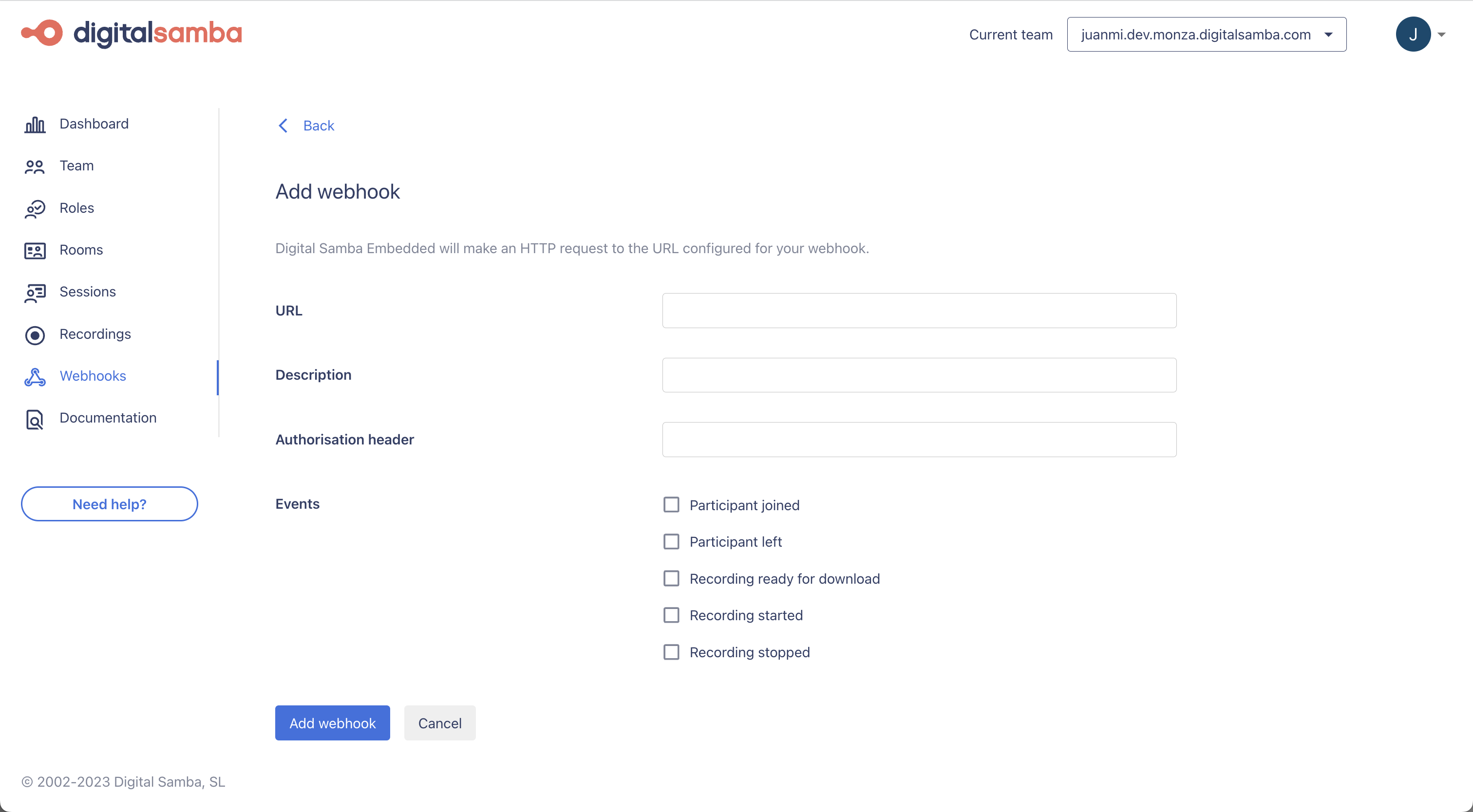The image size is (1473, 812).
Task: Click the Sessions icon in sidebar
Action: click(35, 293)
